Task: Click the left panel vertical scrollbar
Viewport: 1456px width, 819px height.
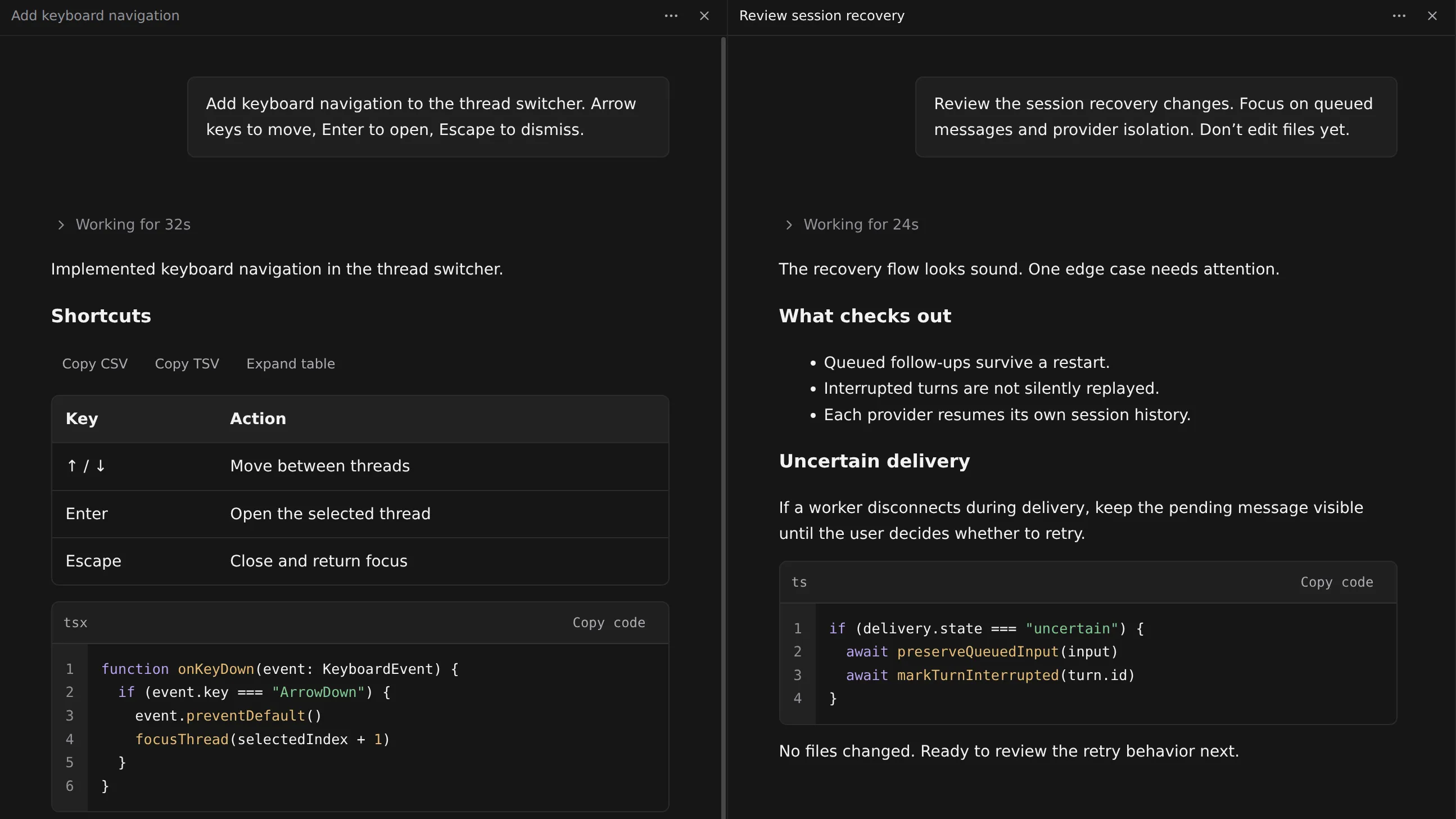Action: pyautogui.click(x=723, y=427)
